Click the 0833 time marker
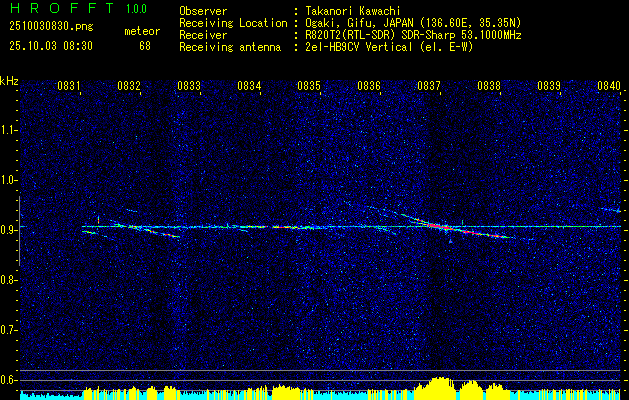This screenshot has width=629, height=400. click(189, 85)
